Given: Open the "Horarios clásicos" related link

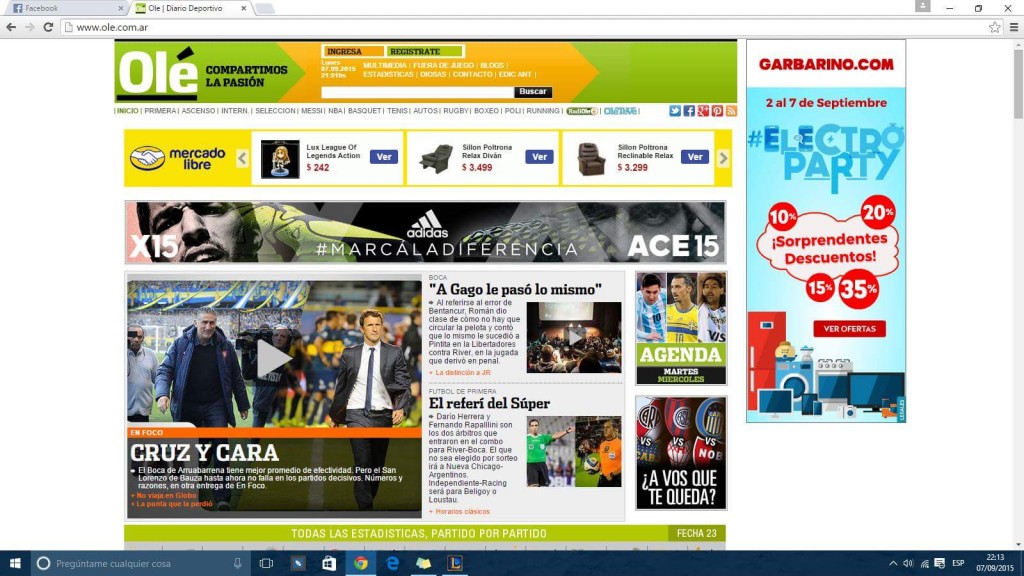Looking at the screenshot, I should 462,511.
